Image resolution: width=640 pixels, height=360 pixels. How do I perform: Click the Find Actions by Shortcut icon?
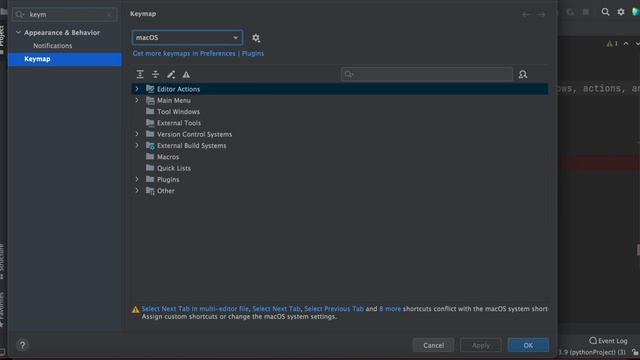click(523, 74)
